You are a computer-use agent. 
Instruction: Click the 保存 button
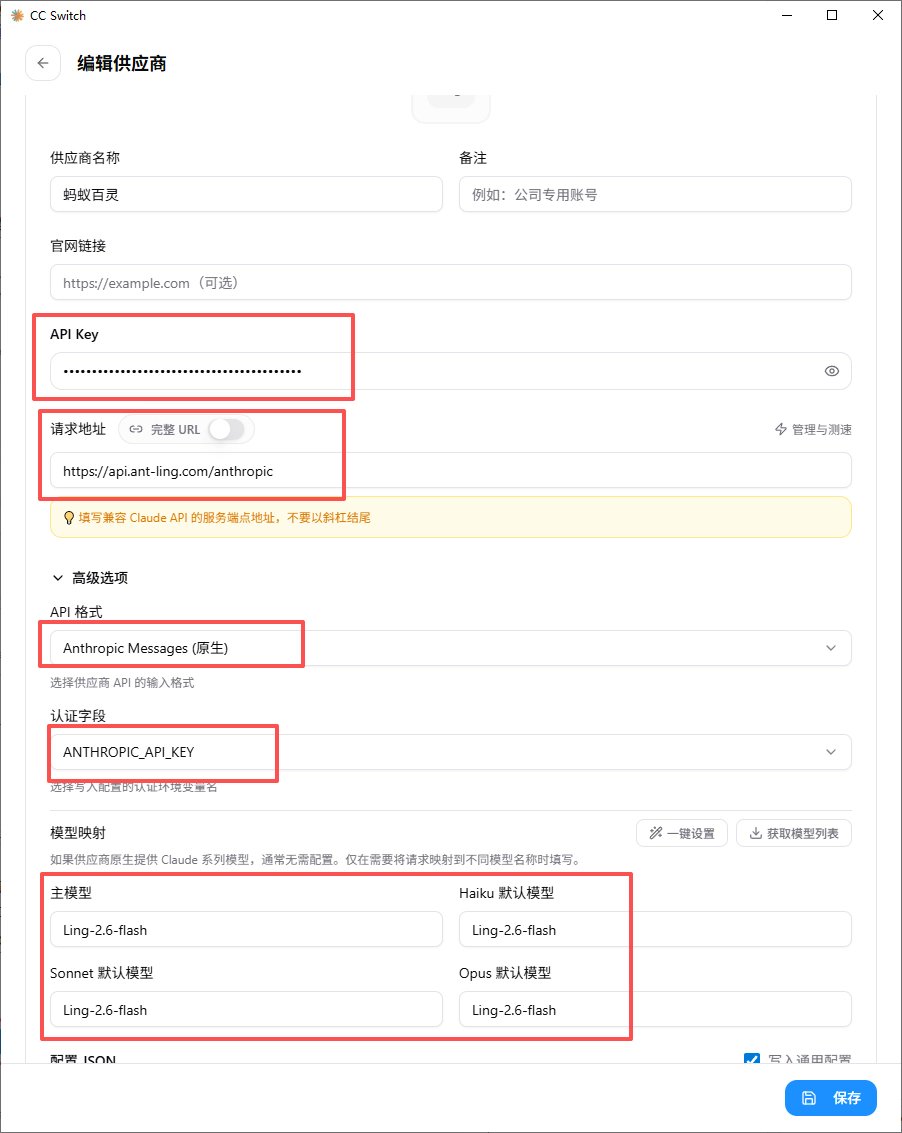pyautogui.click(x=830, y=1098)
